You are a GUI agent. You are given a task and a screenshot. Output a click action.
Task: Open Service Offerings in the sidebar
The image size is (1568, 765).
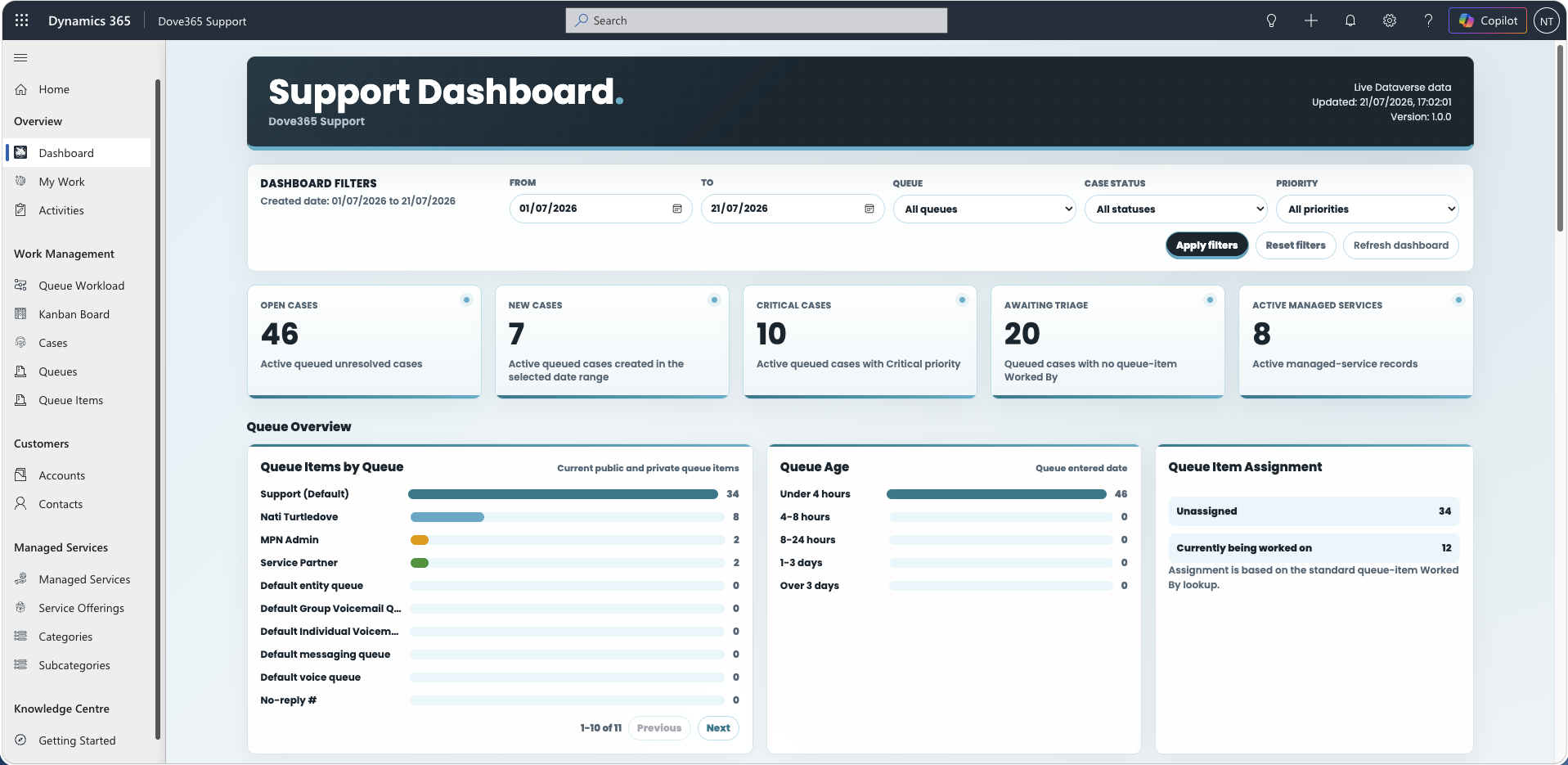point(78,608)
